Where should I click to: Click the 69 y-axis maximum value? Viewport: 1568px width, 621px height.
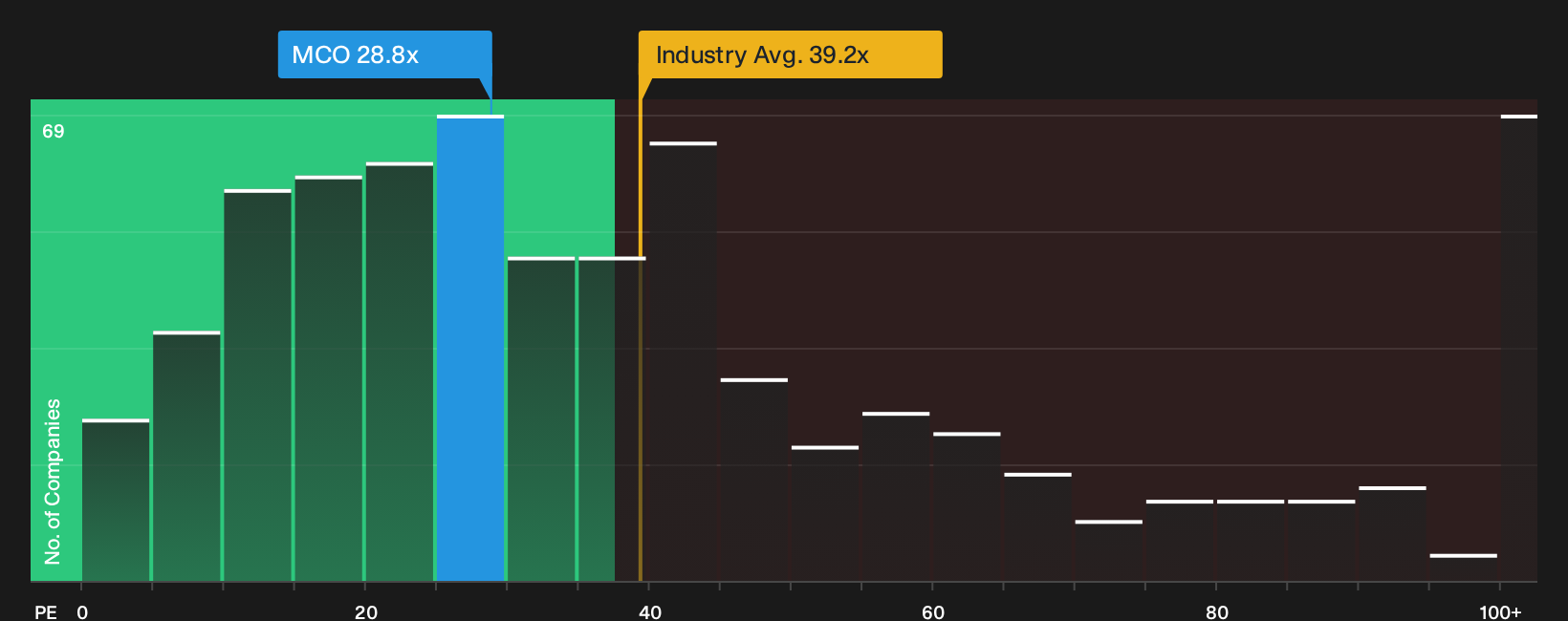pyautogui.click(x=54, y=131)
